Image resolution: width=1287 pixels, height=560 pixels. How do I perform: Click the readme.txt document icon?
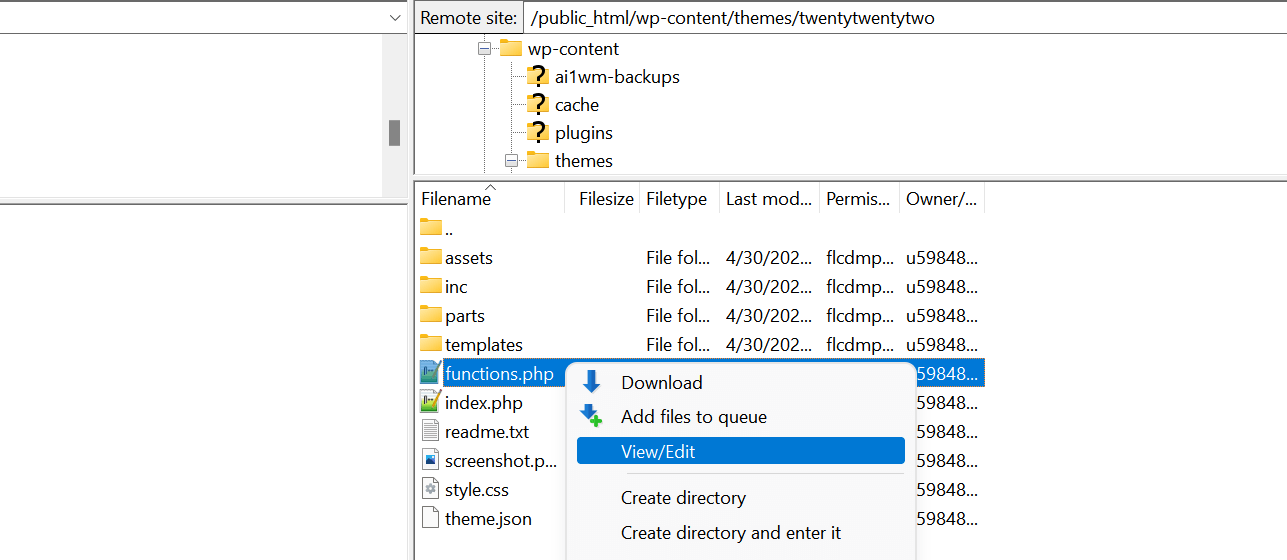[x=430, y=432]
